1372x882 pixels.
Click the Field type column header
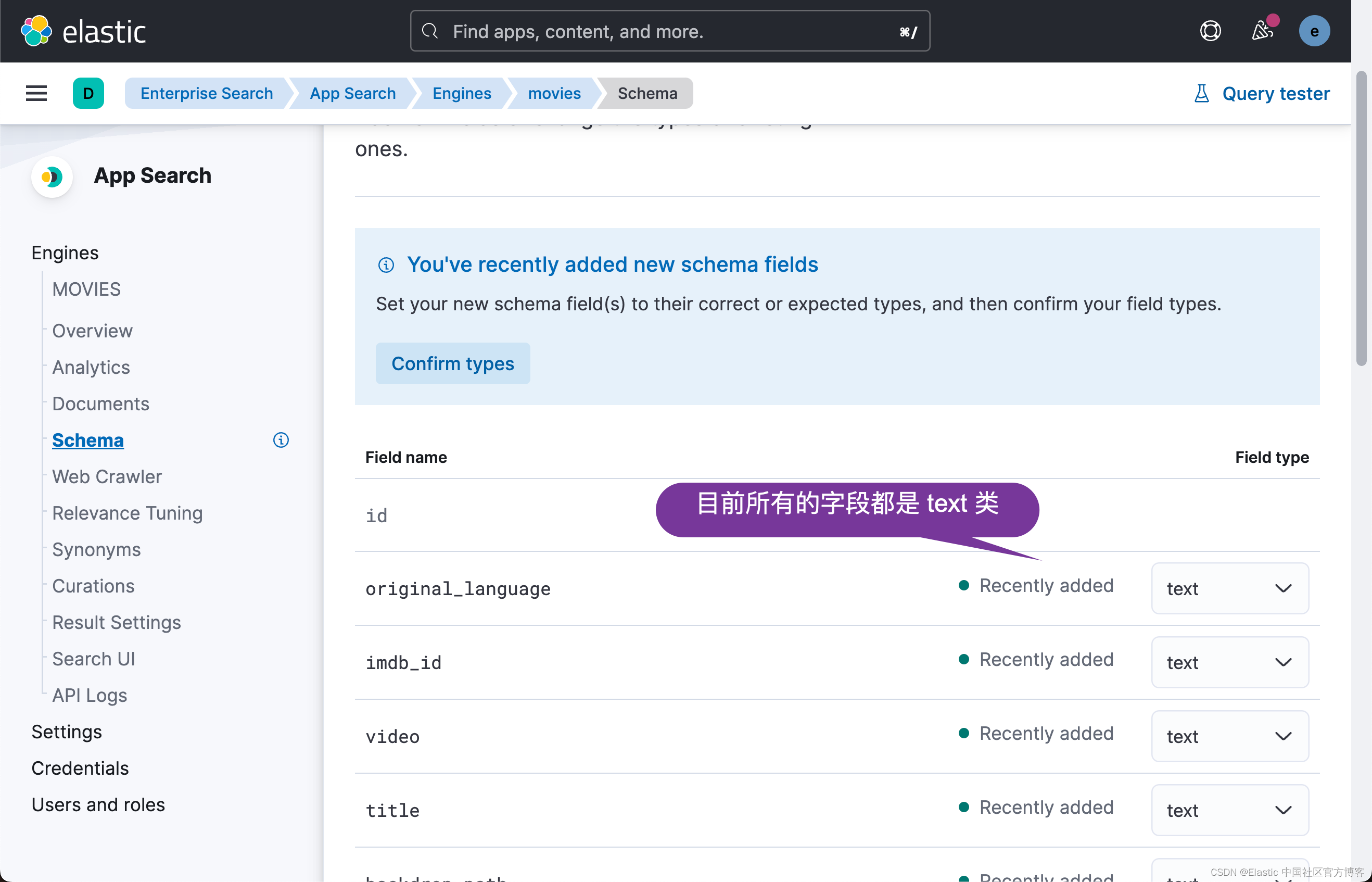point(1272,457)
